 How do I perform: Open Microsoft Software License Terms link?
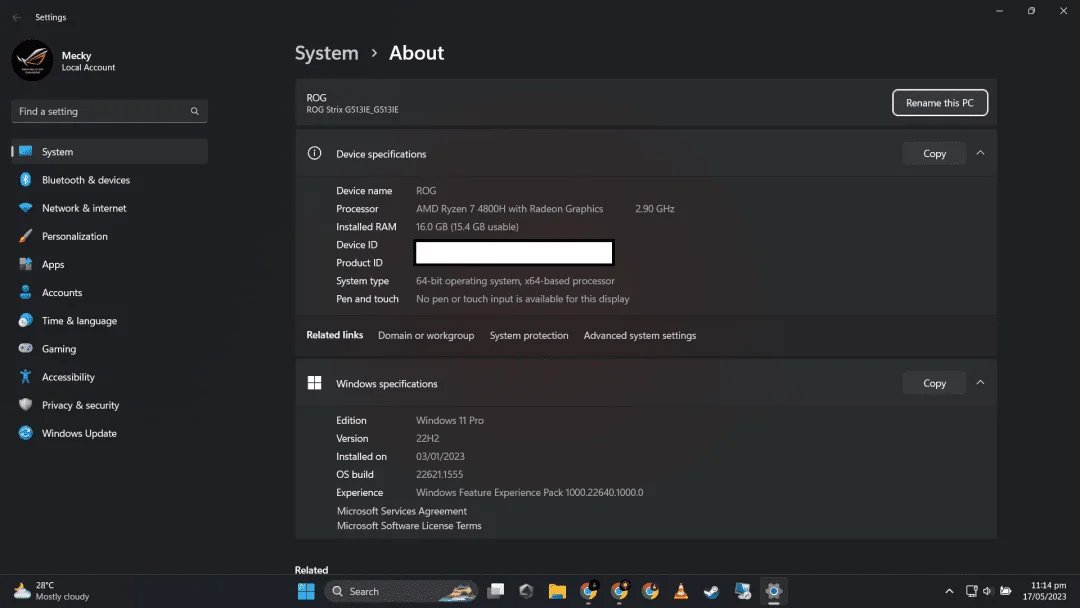click(x=409, y=525)
